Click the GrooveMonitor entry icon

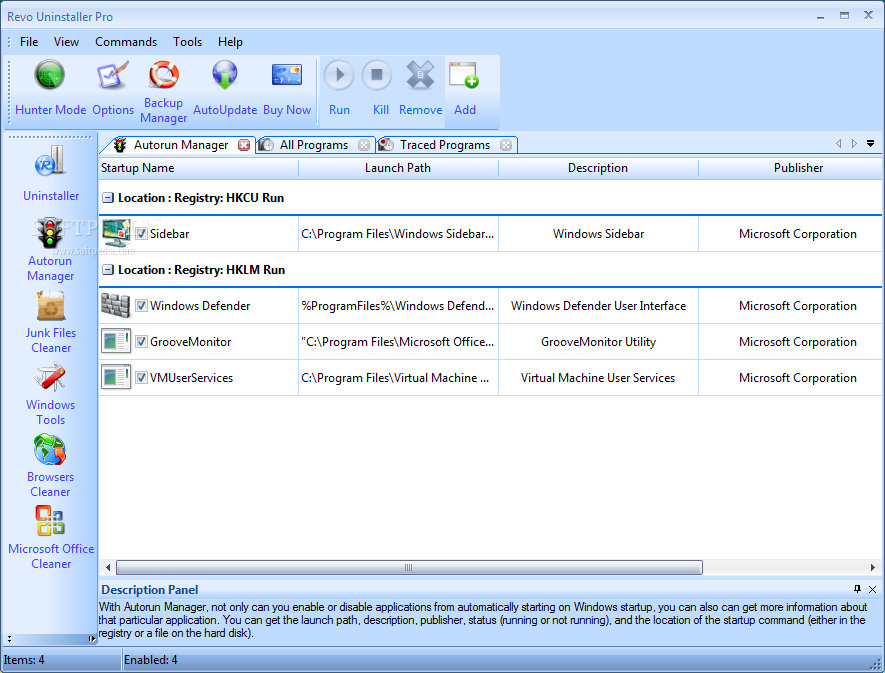pos(116,342)
